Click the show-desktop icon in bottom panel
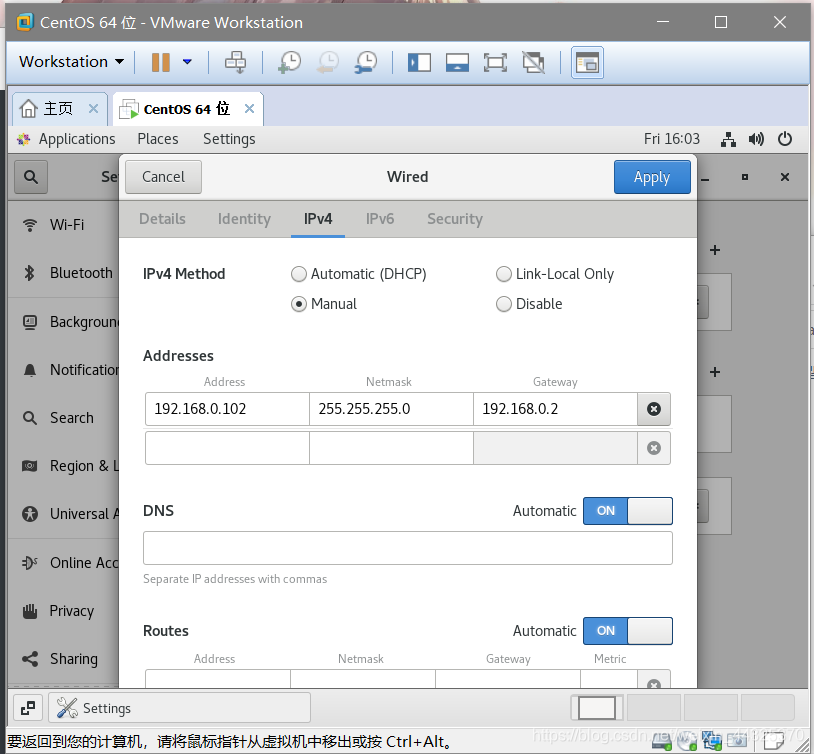Viewport: 814px width, 754px height. click(x=28, y=708)
